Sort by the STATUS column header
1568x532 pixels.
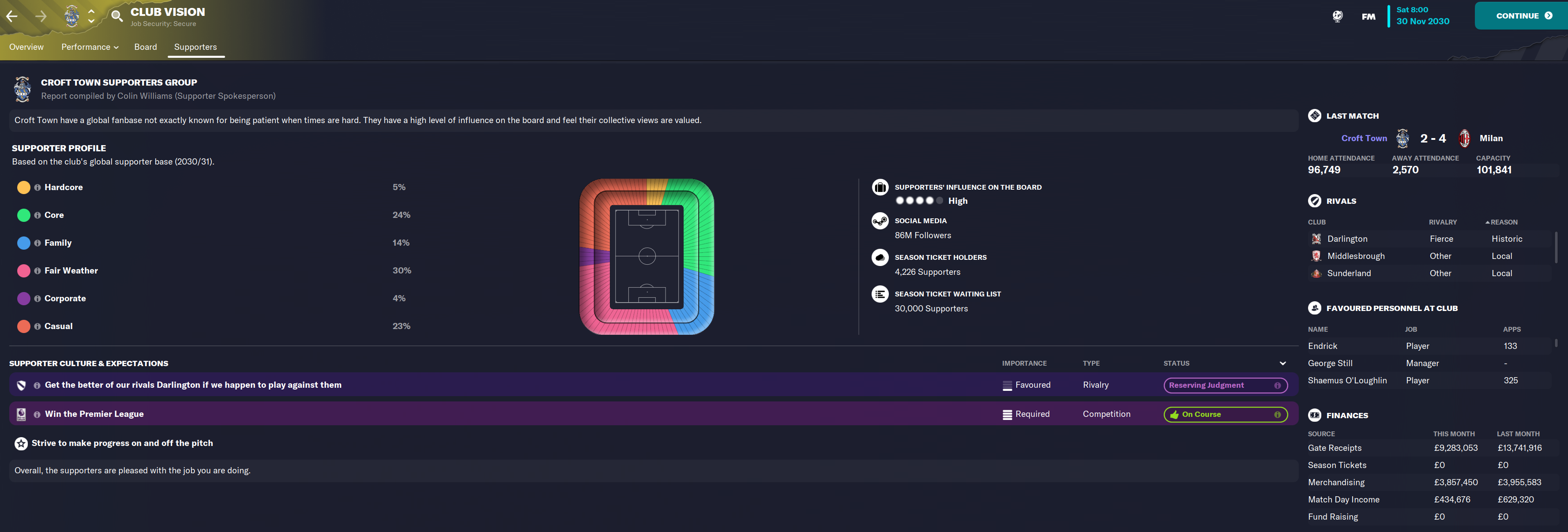pos(1176,363)
